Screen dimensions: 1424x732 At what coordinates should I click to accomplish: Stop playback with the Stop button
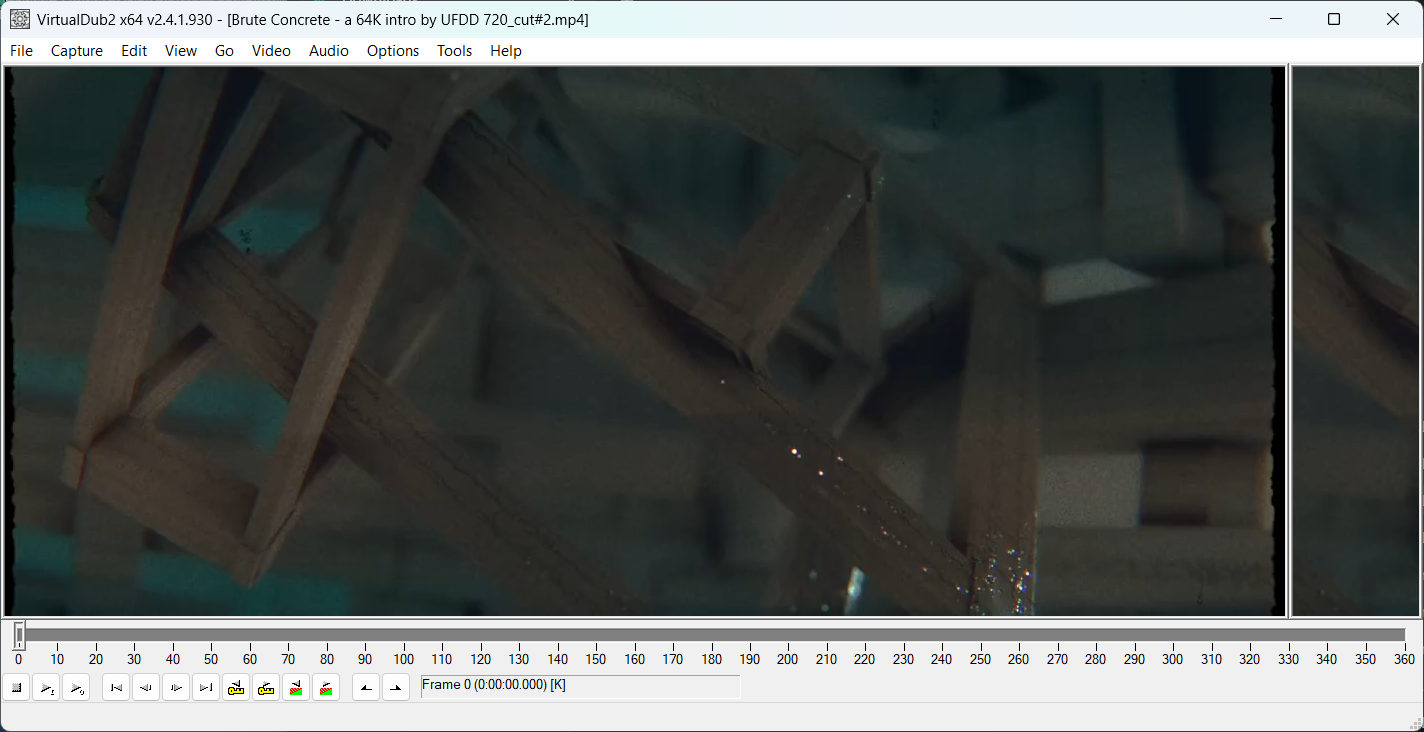(x=17, y=687)
